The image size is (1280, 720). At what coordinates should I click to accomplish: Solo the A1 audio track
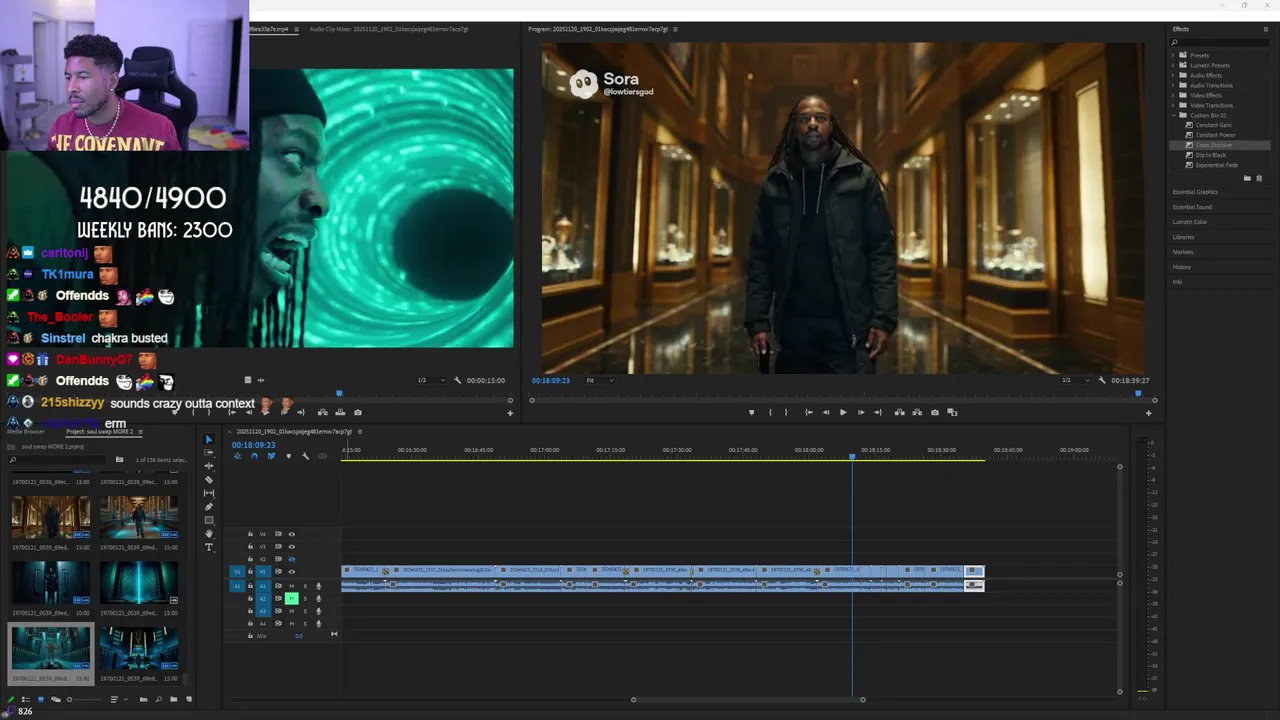click(305, 586)
